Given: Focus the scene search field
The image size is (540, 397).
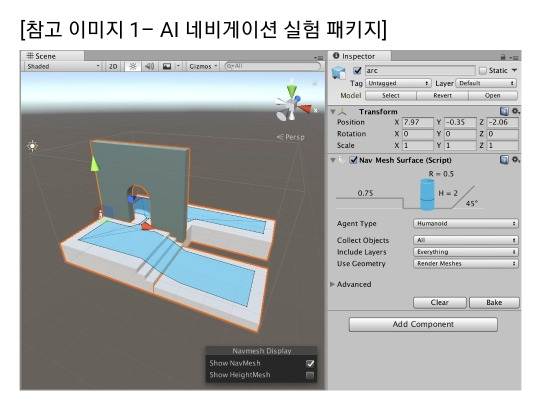Looking at the screenshot, I should click(273, 66).
